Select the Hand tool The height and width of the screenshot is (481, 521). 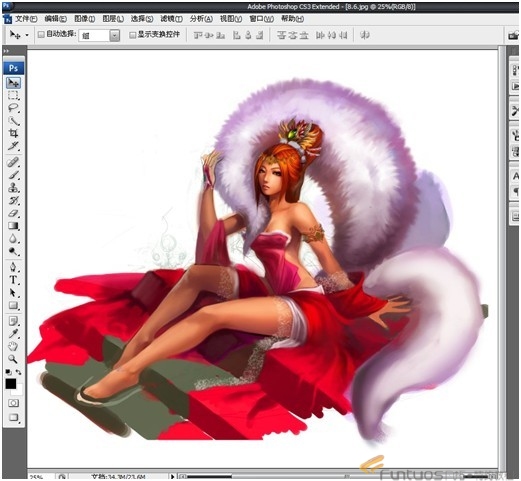click(x=13, y=346)
